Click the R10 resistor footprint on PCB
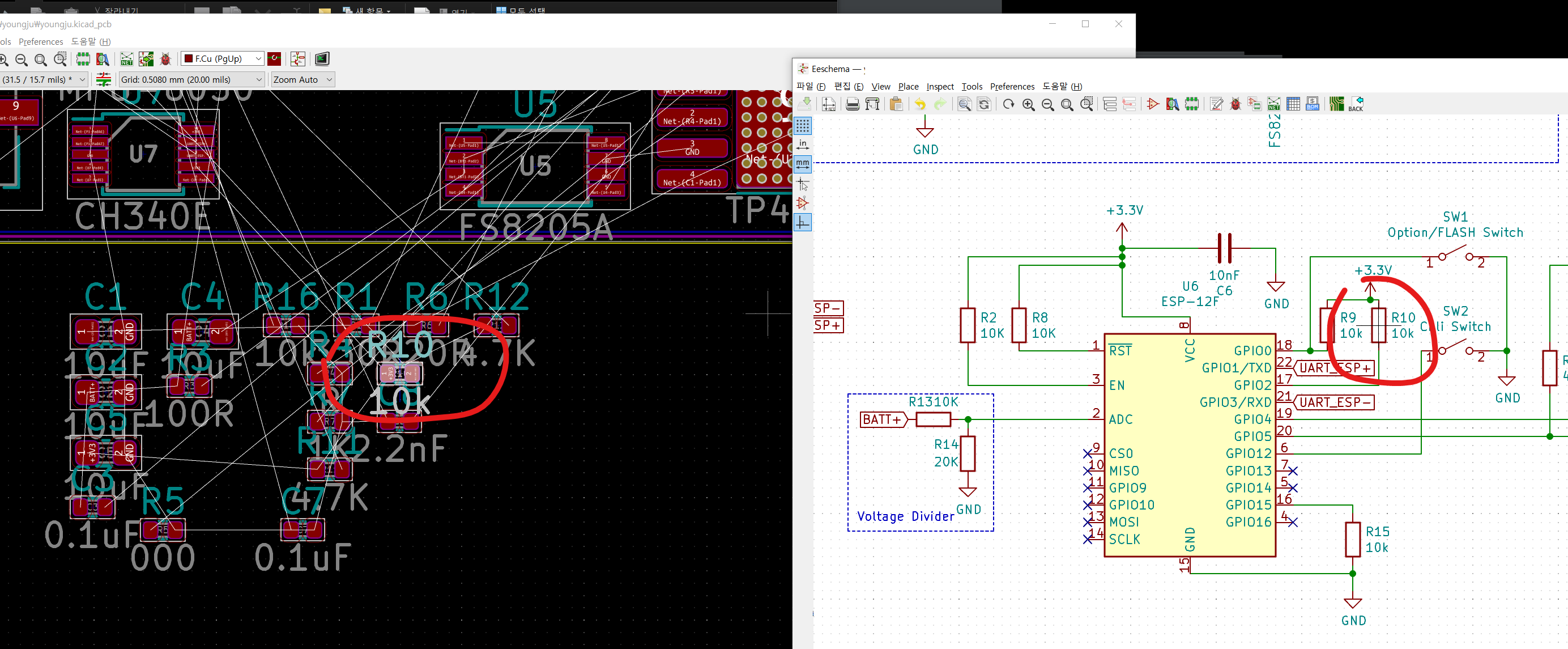Image resolution: width=1568 pixels, height=649 pixels. click(399, 372)
